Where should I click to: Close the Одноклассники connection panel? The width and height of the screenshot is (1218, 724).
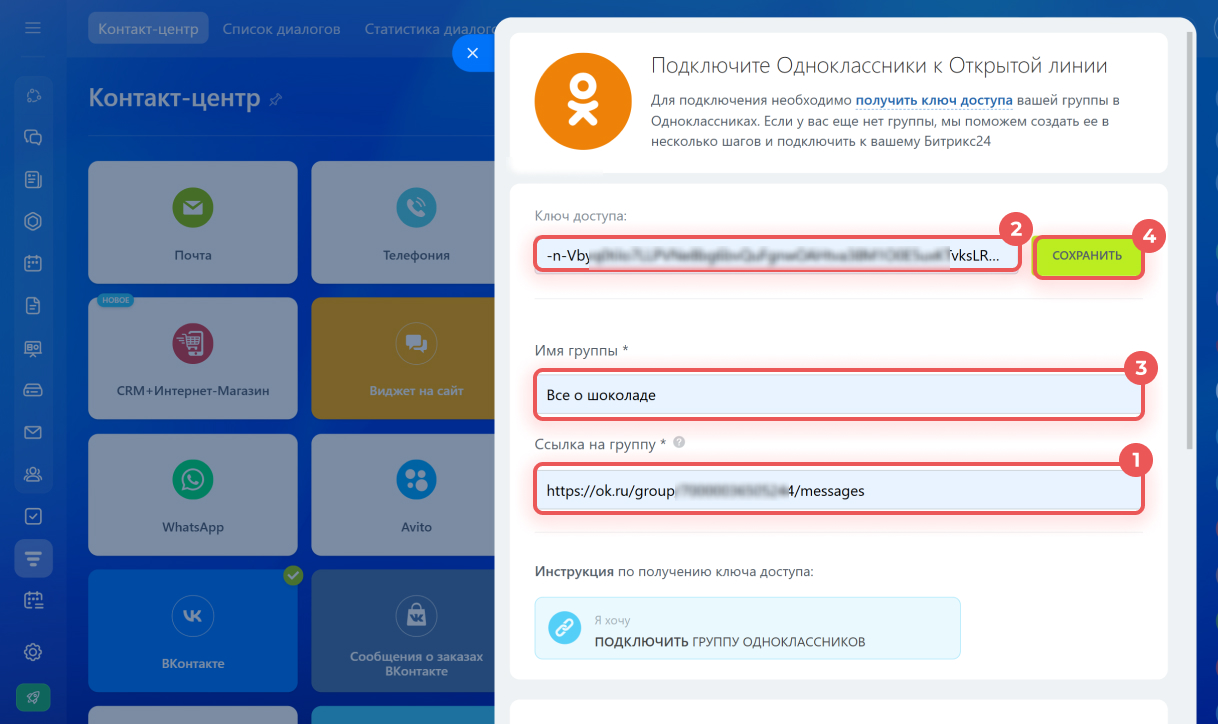coord(473,53)
